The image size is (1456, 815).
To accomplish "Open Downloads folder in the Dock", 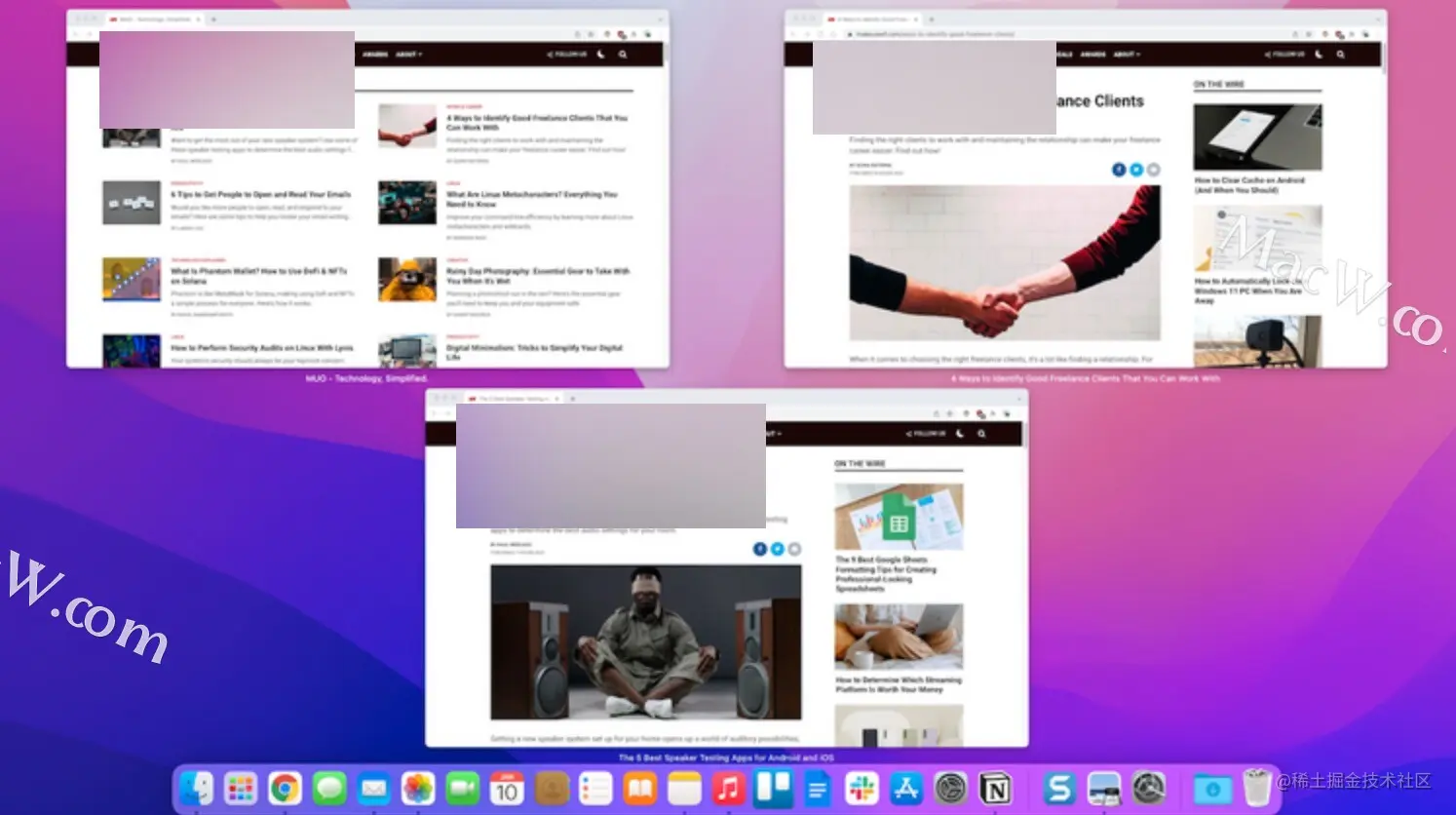I will click(1212, 788).
